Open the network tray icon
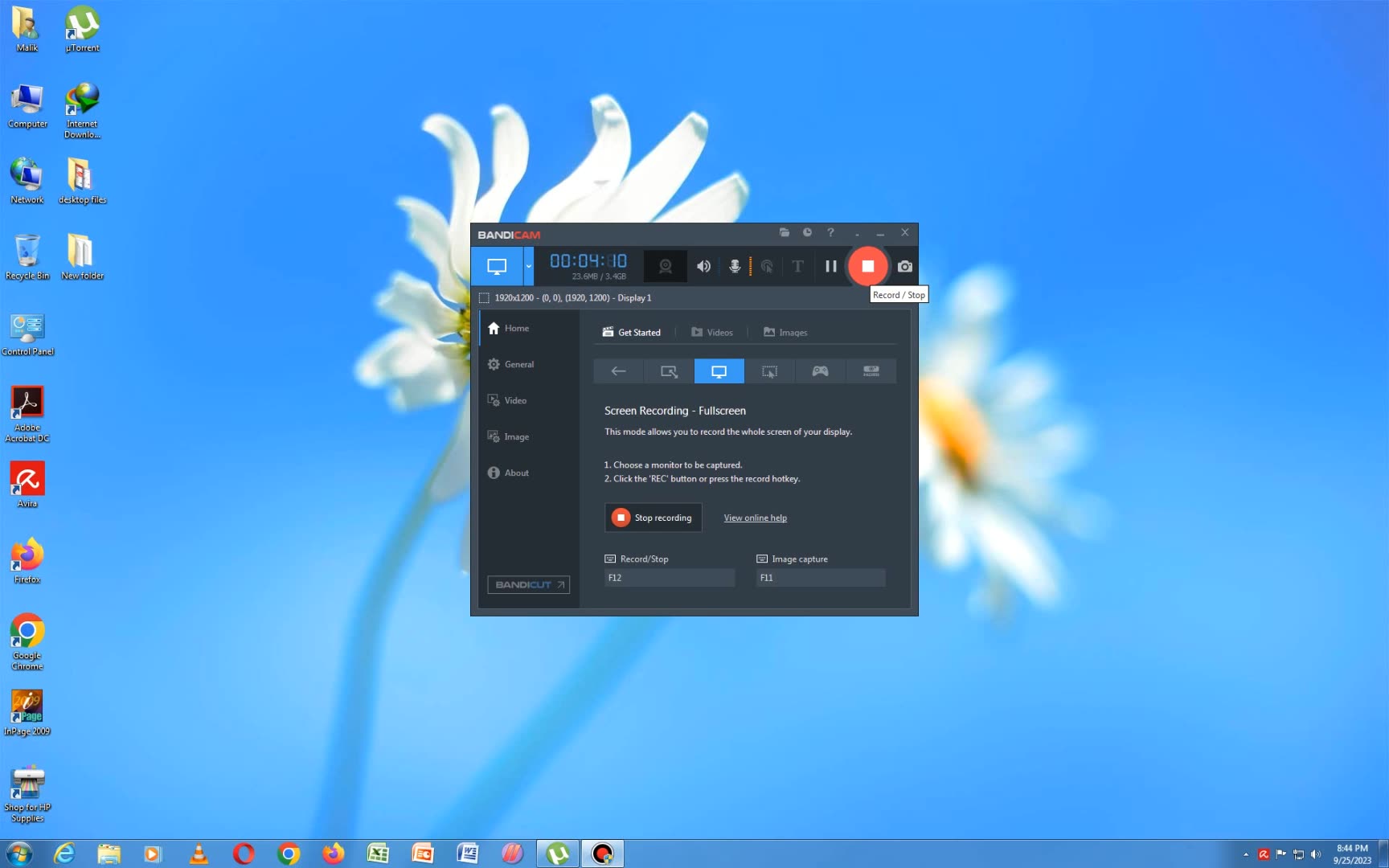Viewport: 1389px width, 868px height. (1298, 854)
